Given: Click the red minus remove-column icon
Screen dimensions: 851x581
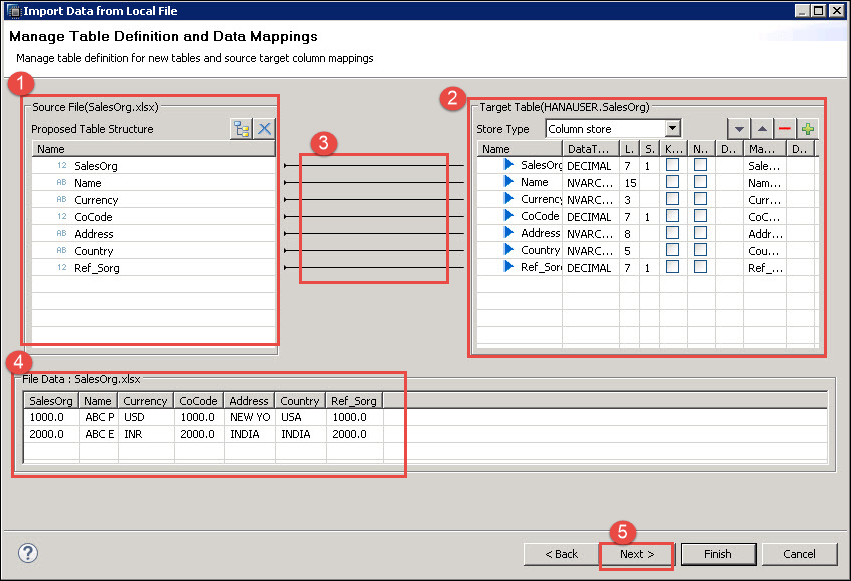Looking at the screenshot, I should click(x=785, y=129).
